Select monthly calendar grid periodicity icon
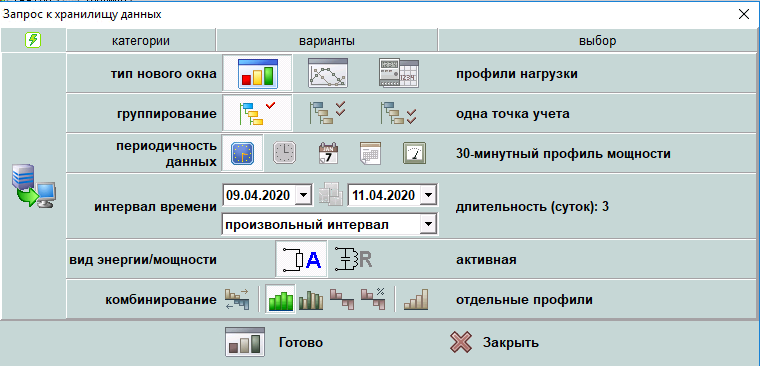This screenshot has width=760, height=366. coord(370,153)
